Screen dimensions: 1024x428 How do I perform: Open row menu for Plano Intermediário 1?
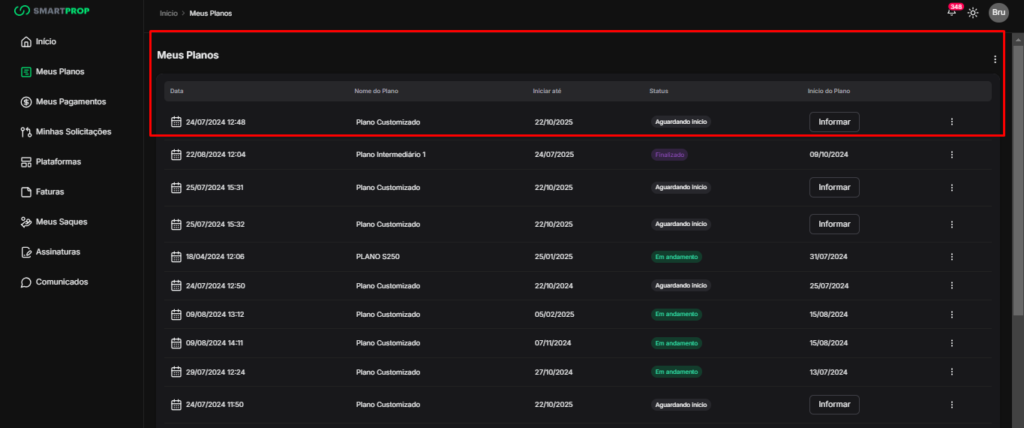tap(951, 155)
